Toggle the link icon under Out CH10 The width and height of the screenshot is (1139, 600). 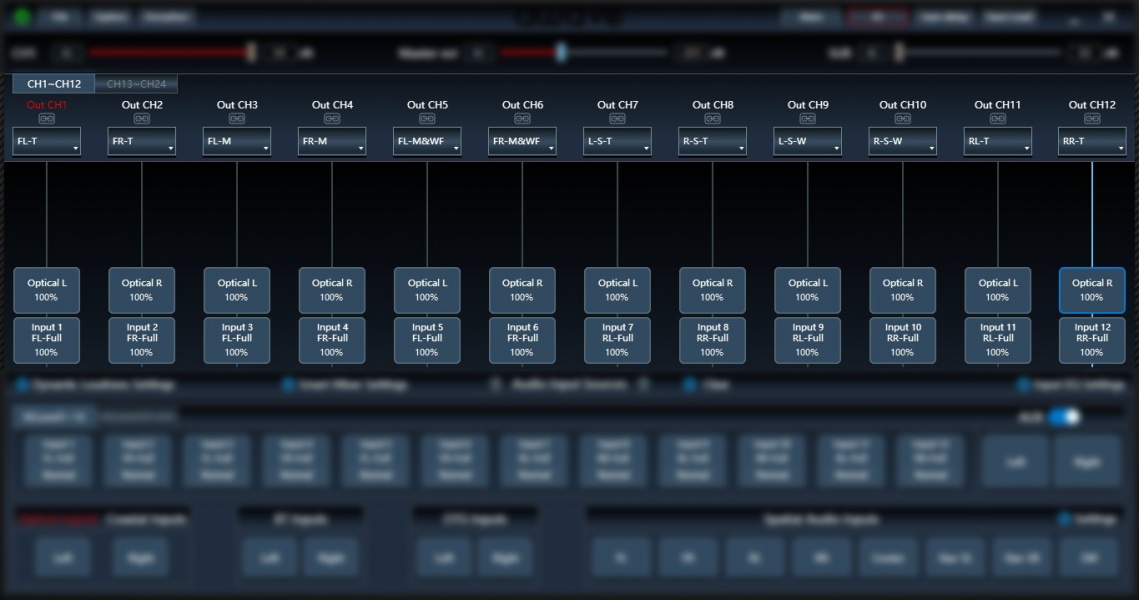(x=903, y=118)
